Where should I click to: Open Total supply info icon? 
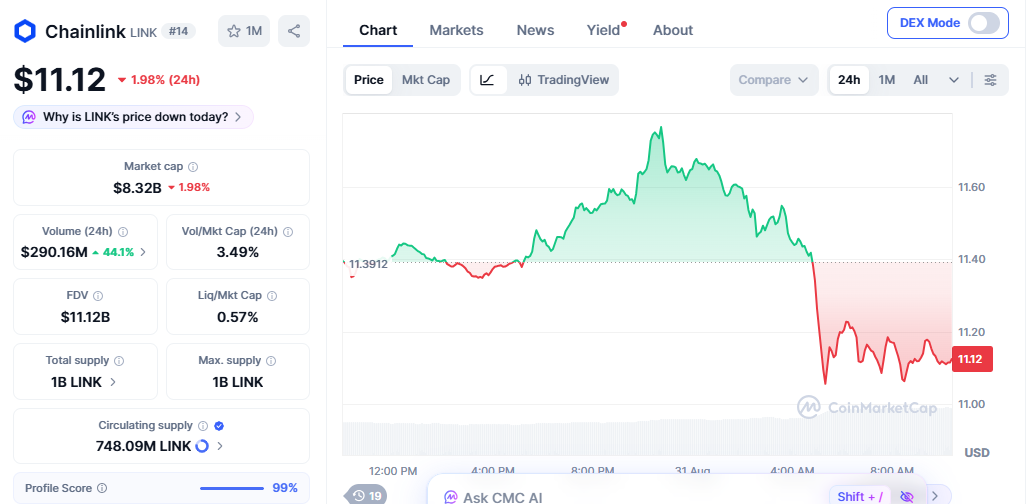[x=119, y=361]
